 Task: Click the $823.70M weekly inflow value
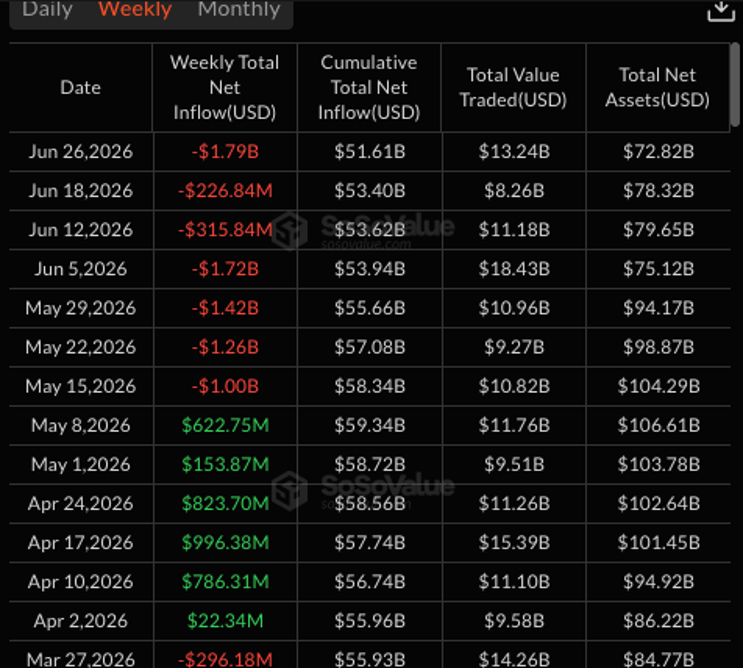click(225, 504)
